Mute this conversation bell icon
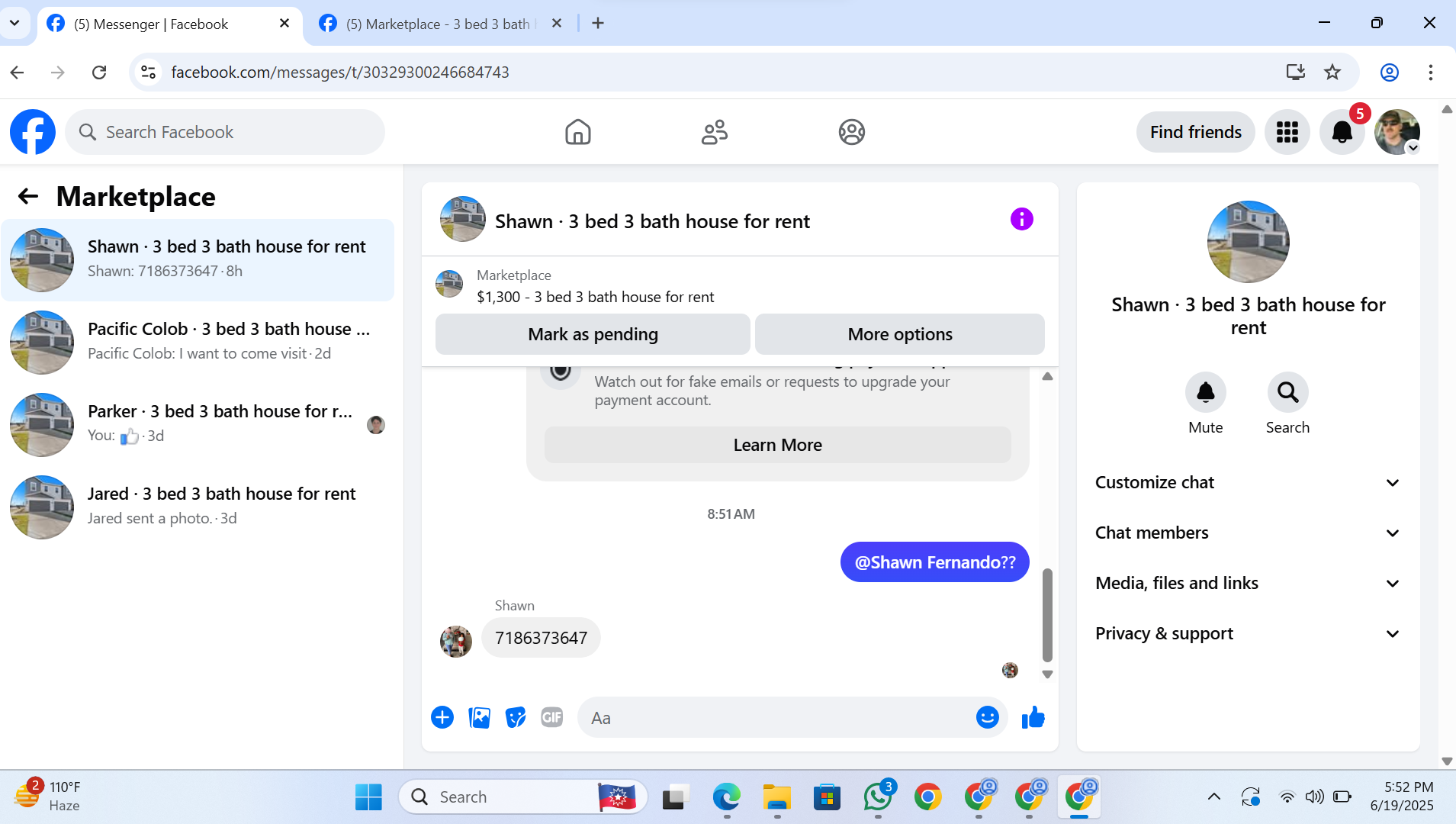This screenshot has width=1456, height=824. 1206,392
